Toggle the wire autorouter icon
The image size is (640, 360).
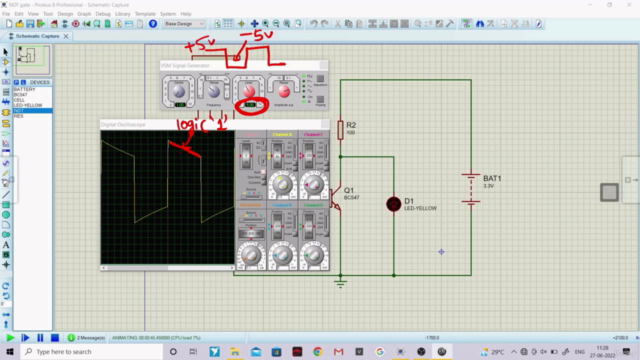click(x=466, y=24)
